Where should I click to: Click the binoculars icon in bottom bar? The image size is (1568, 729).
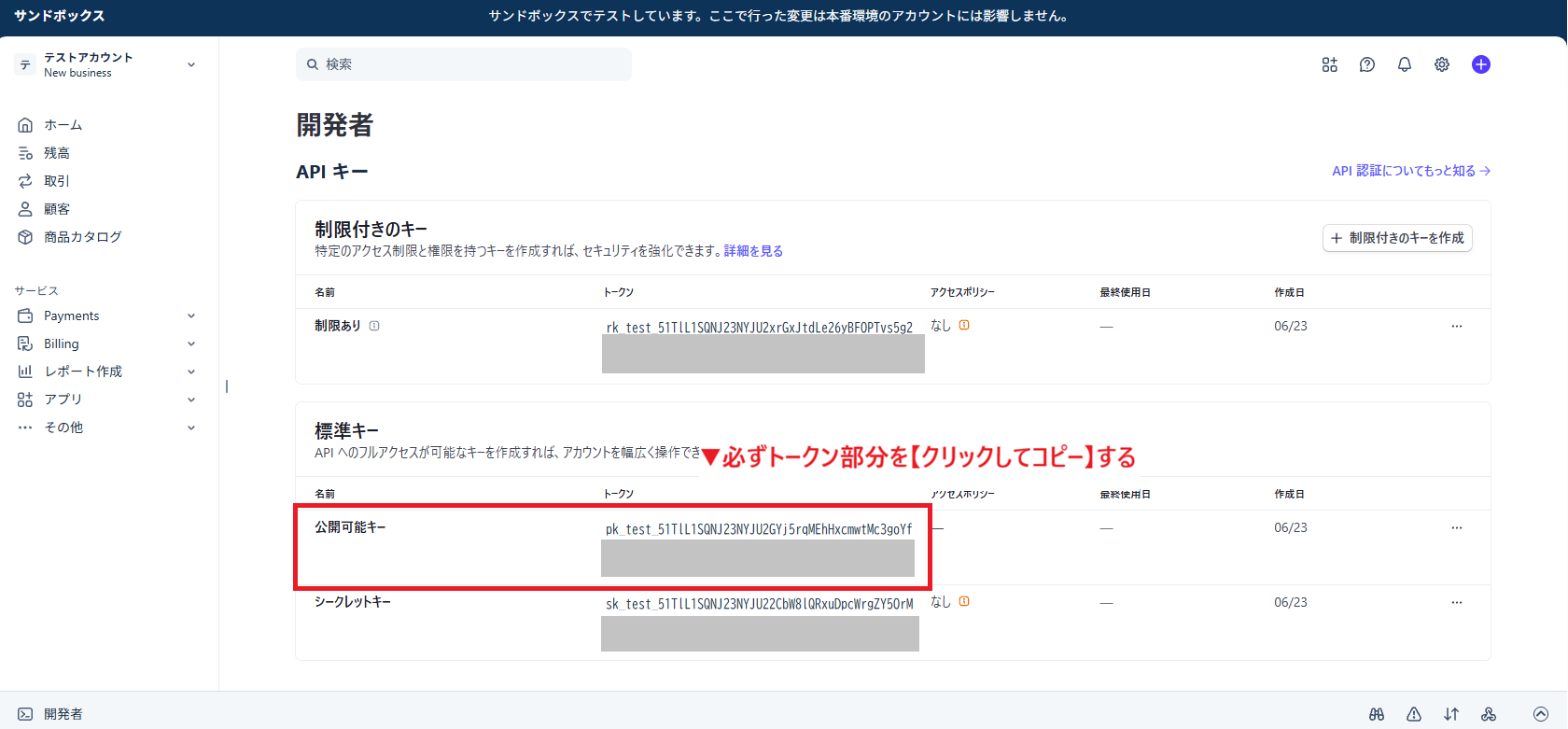tap(1377, 714)
